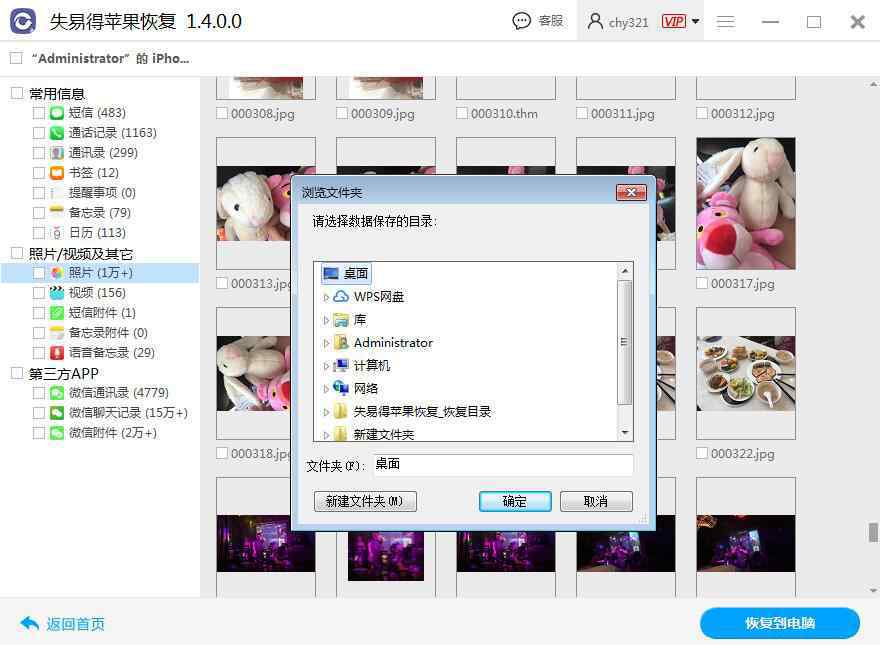Open the account dropdown arrow beside VIP
This screenshot has width=880, height=645.
[x=695, y=21]
